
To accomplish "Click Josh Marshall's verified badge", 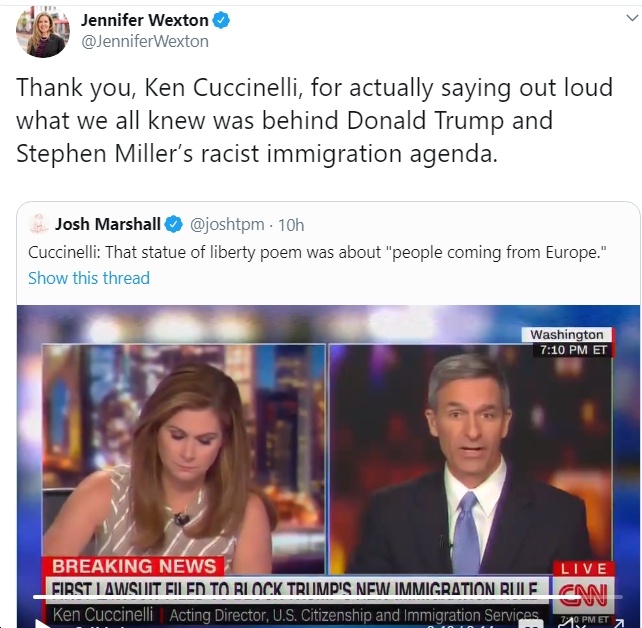I will tap(173, 224).
